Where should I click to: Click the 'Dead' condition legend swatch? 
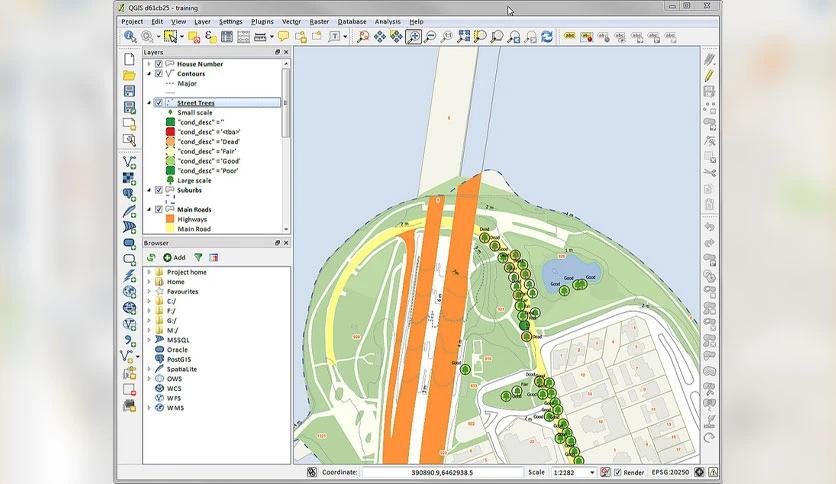point(170,142)
